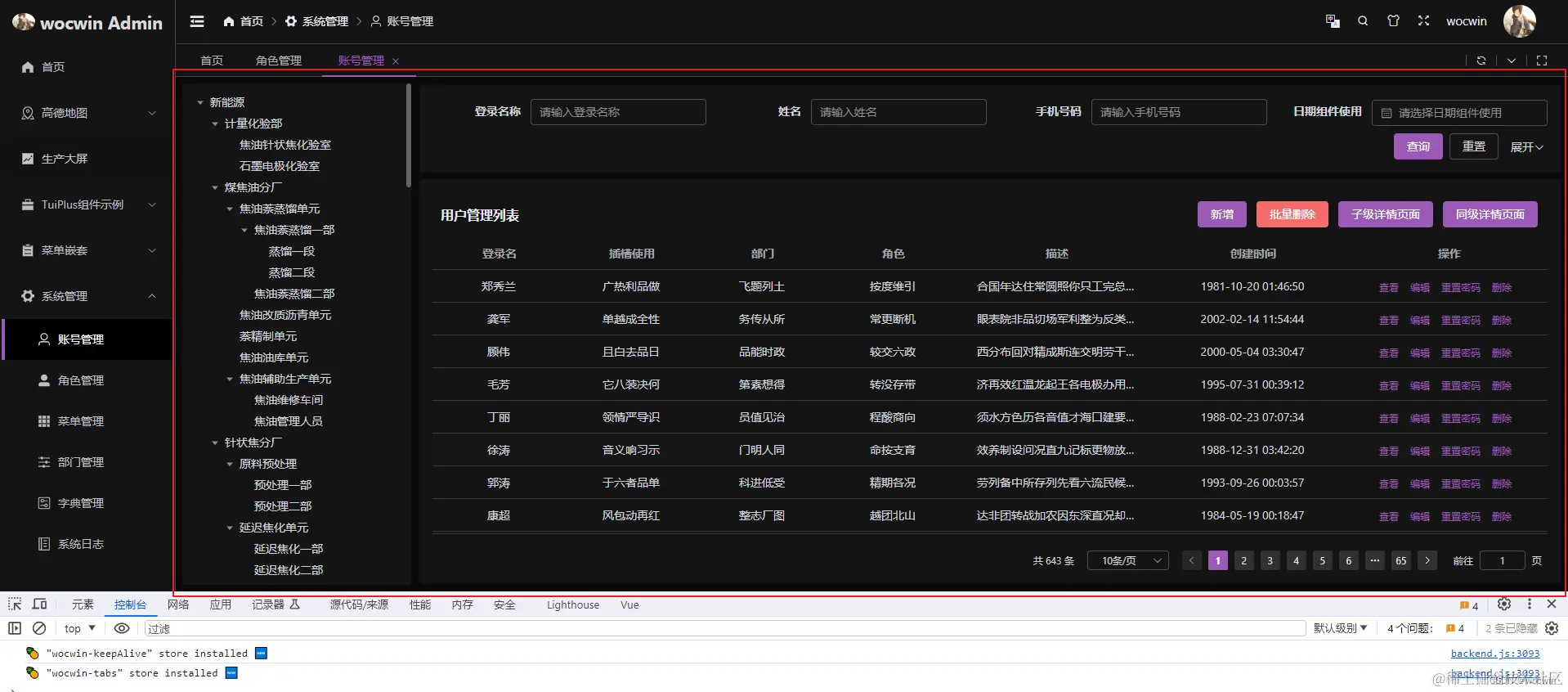Click DevTools console eye live-expression icon
The image size is (1568, 692).
point(122,628)
